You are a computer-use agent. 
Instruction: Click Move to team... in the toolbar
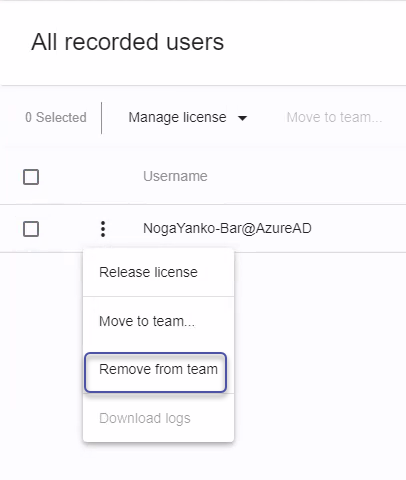pos(334,118)
